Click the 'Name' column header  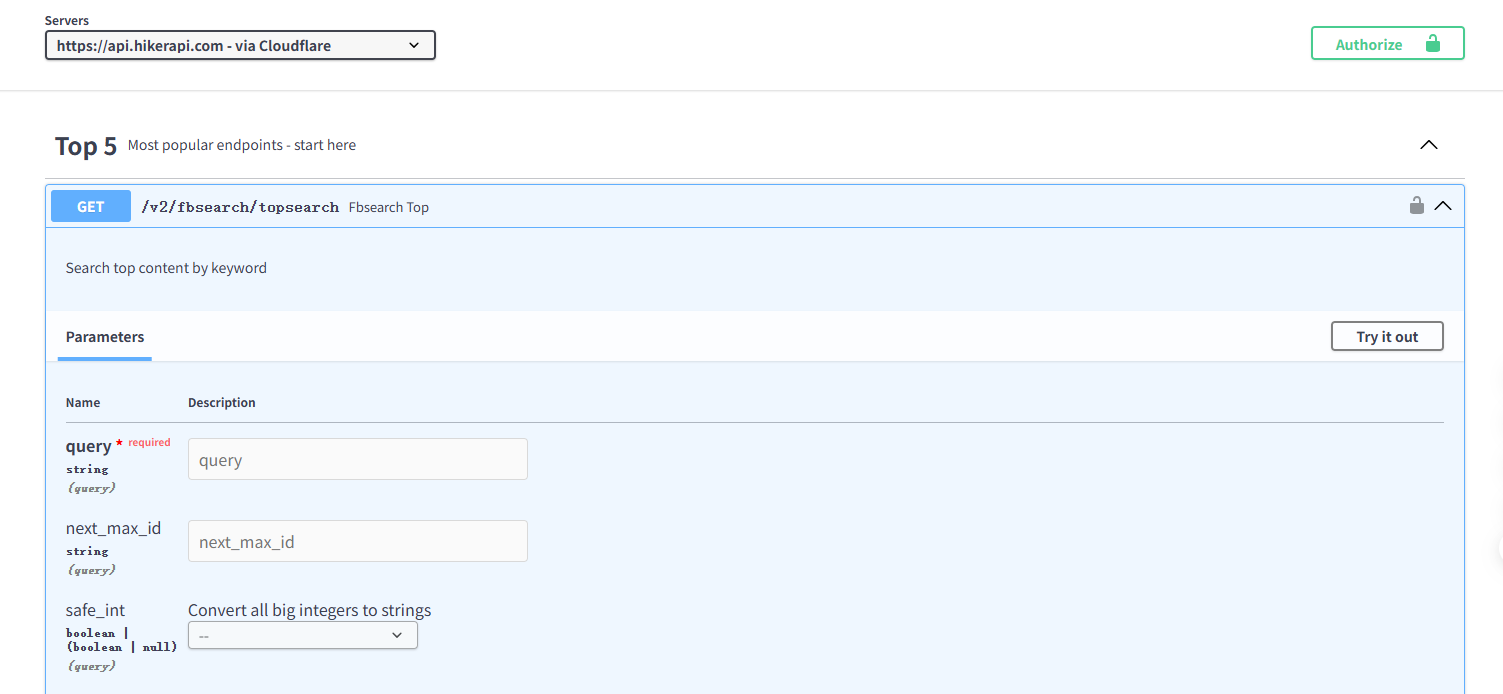point(83,402)
